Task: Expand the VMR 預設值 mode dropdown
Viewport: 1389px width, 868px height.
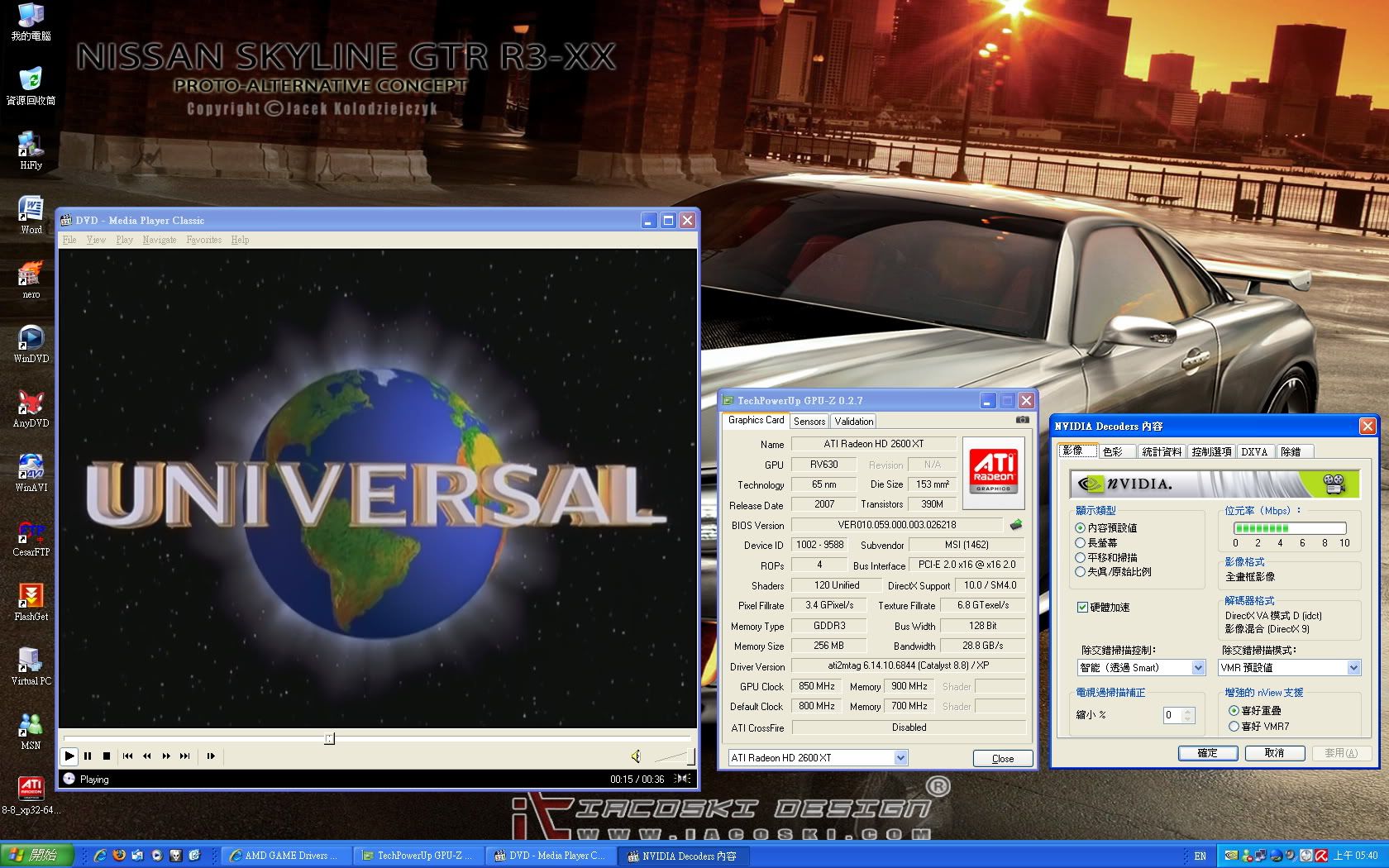Action: coord(1353,668)
